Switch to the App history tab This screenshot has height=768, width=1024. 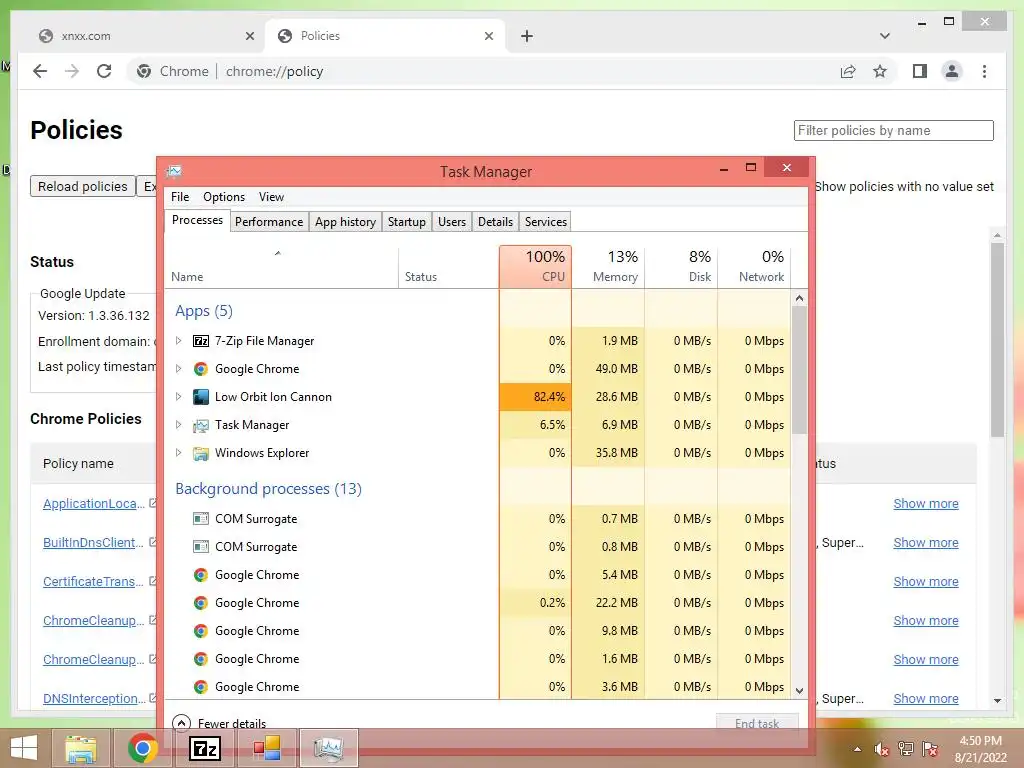(345, 221)
